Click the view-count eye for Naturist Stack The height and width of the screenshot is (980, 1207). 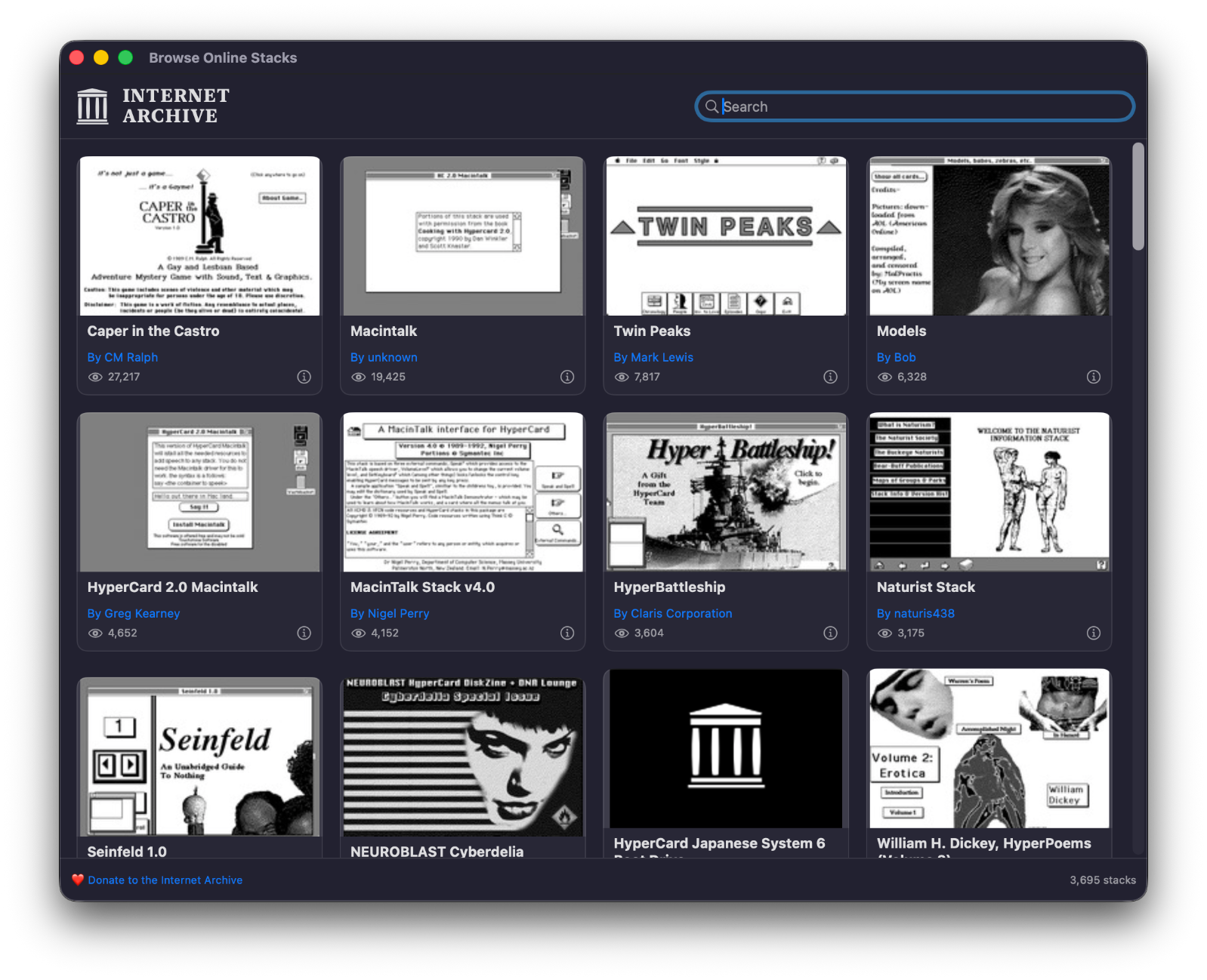[x=884, y=633]
